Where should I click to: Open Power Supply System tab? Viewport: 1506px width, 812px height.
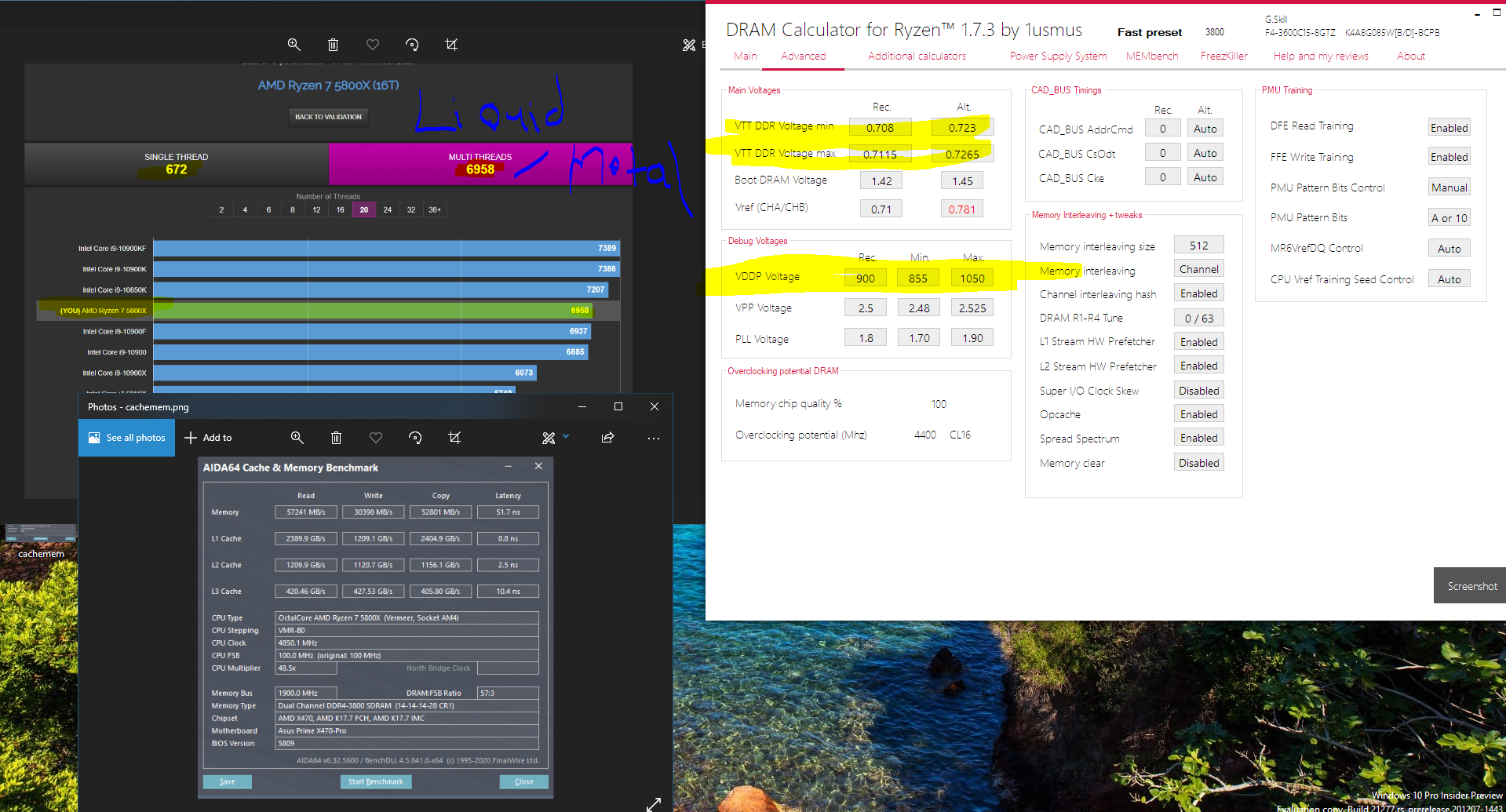1058,56
